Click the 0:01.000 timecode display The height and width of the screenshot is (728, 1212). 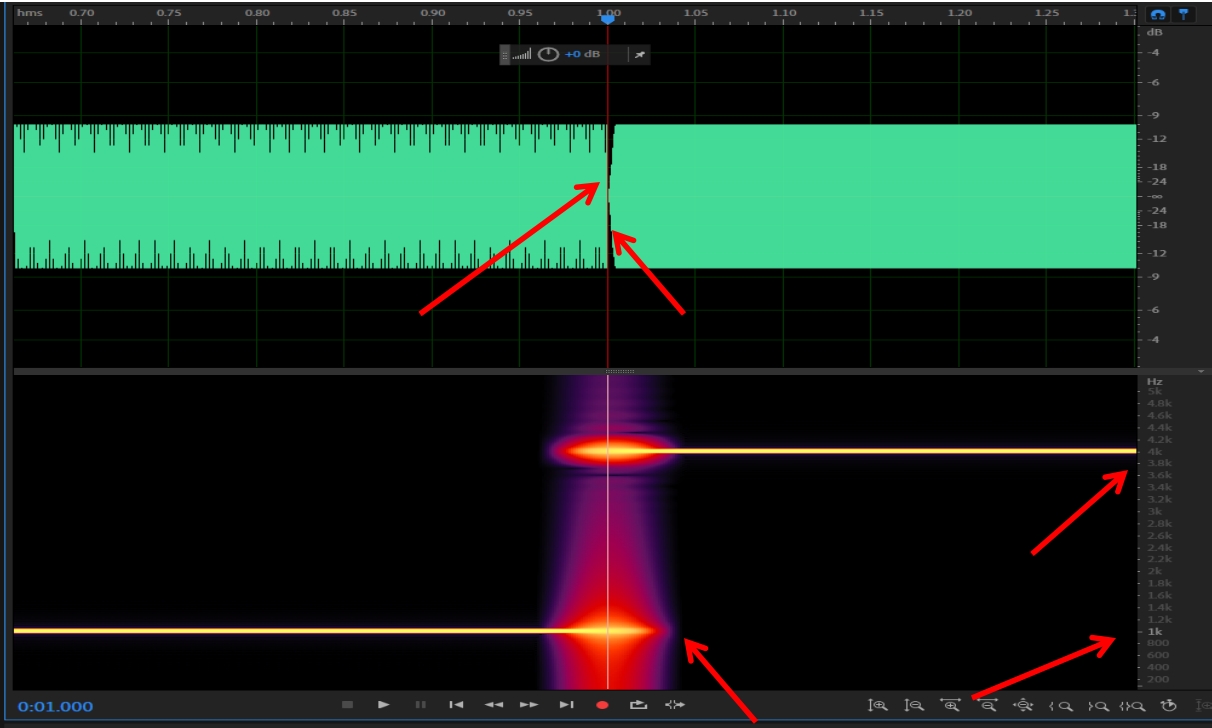[55, 707]
